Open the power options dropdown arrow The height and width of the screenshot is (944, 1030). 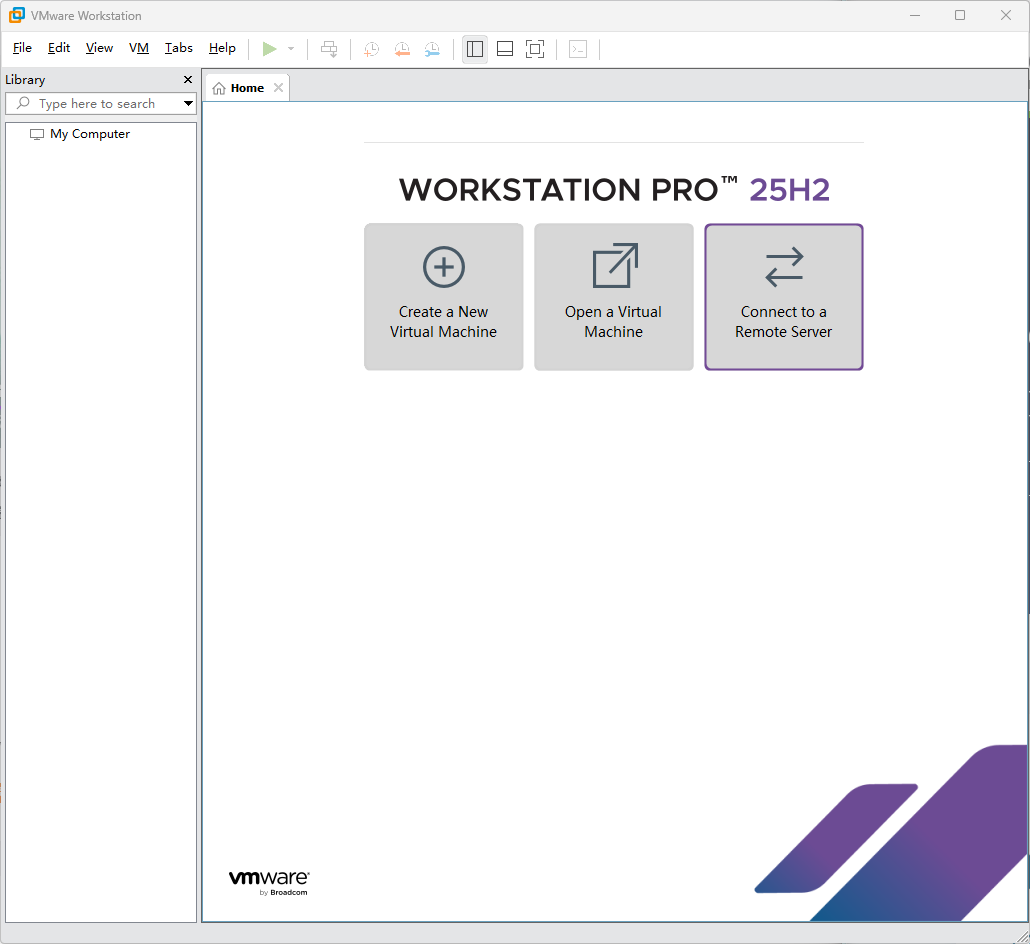pyautogui.click(x=291, y=48)
